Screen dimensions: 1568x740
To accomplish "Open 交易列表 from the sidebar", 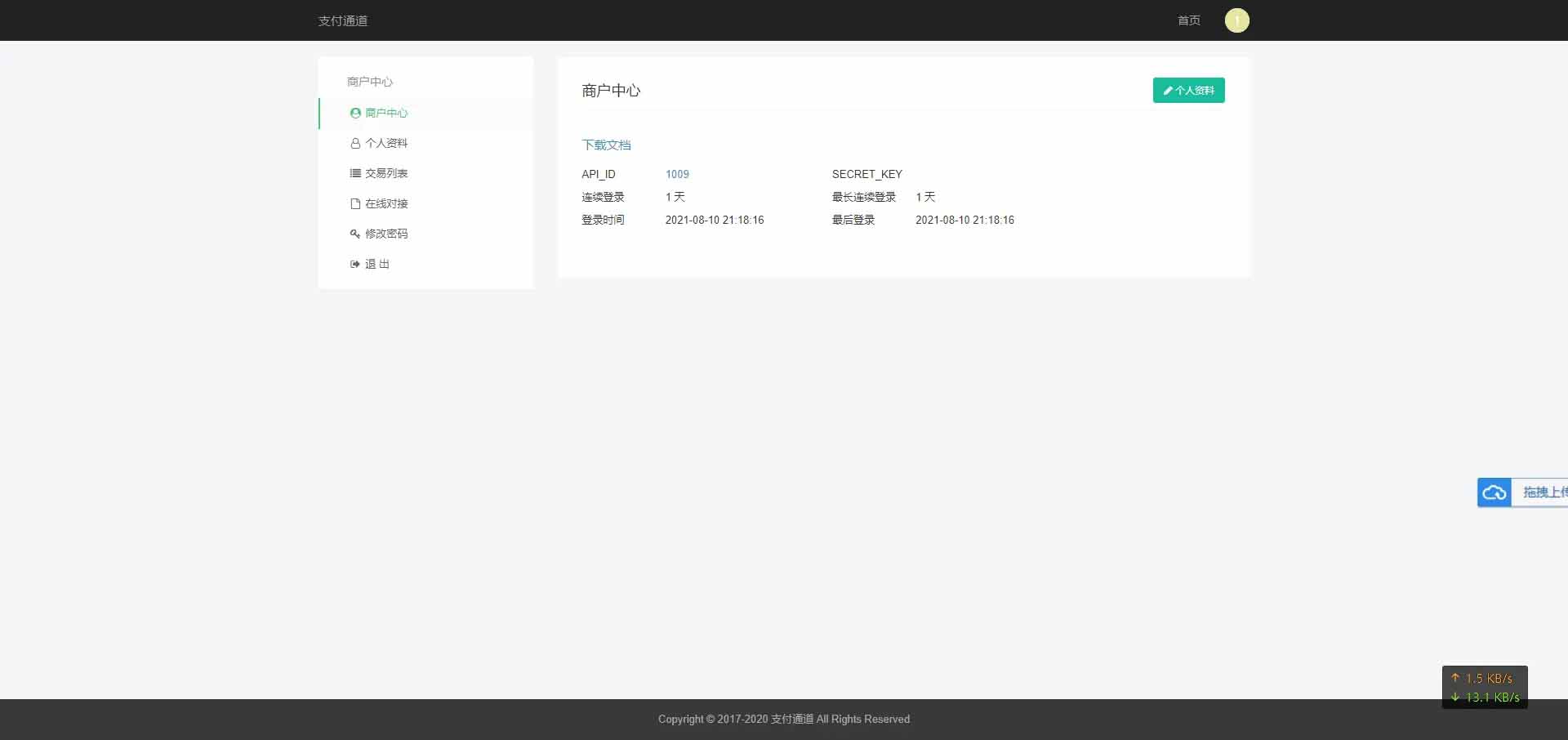I will 385,173.
